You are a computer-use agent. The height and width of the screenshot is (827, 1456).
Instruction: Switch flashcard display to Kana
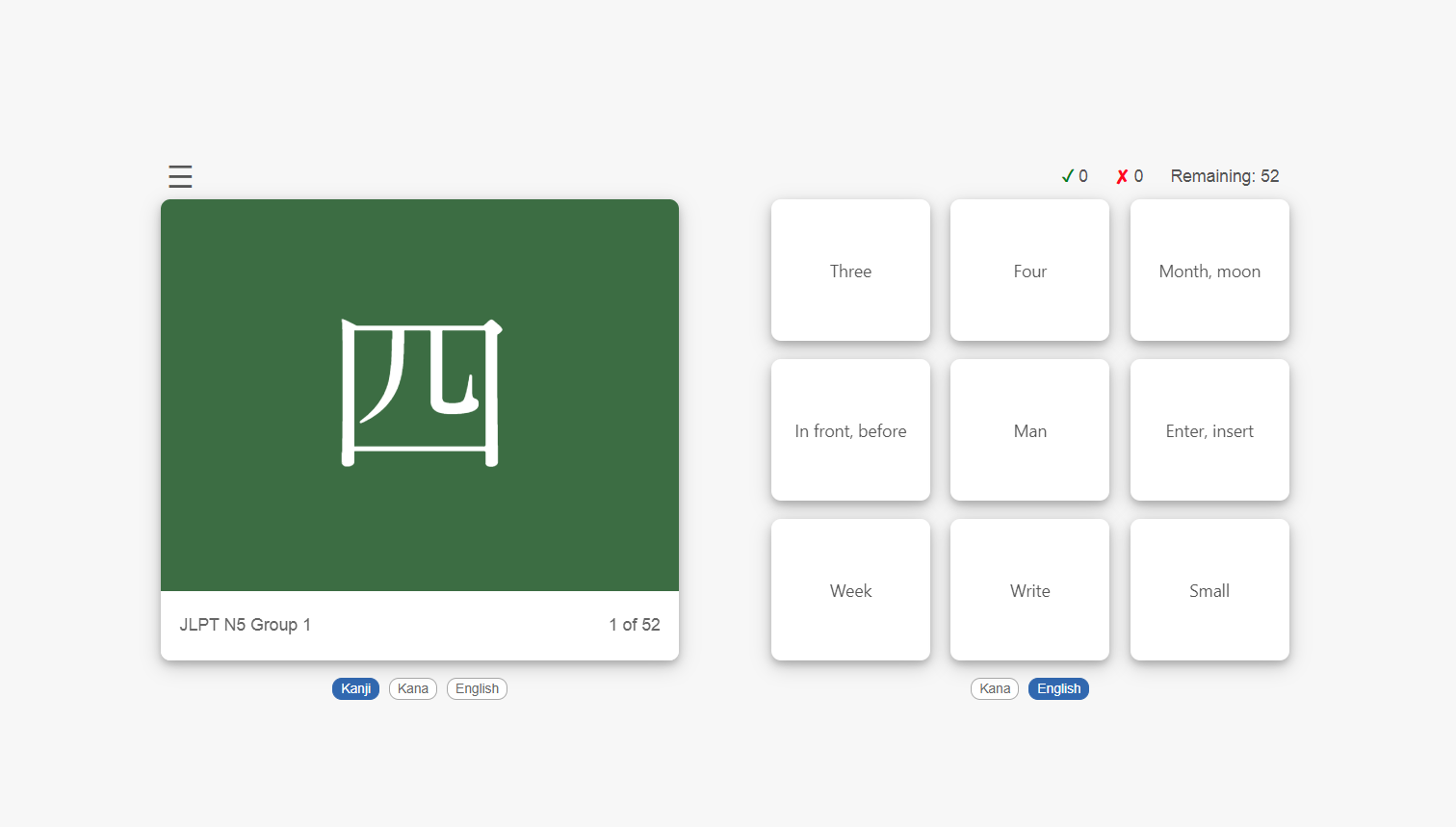click(x=413, y=688)
